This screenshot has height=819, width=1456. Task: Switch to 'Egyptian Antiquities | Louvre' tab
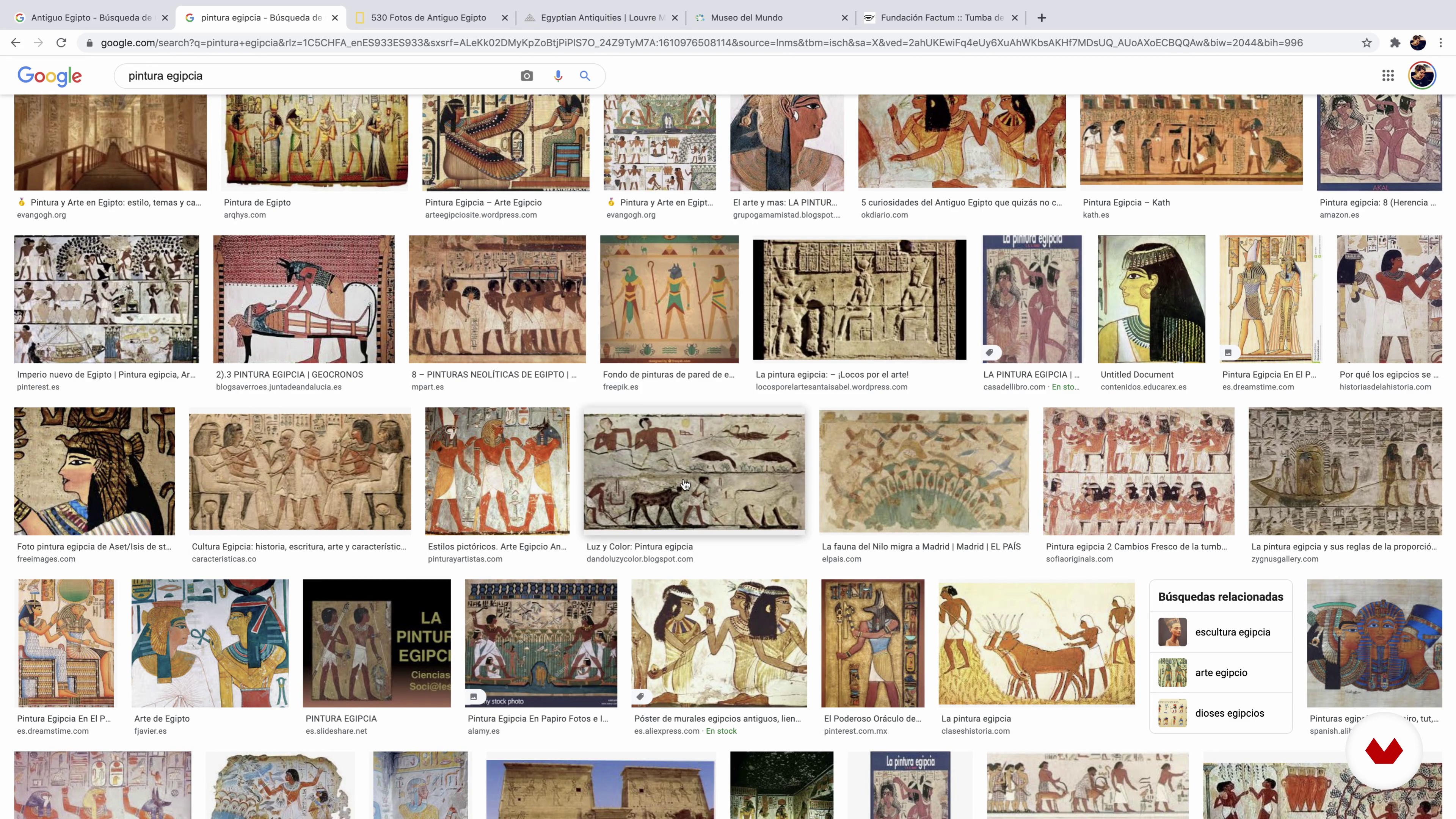point(601,17)
